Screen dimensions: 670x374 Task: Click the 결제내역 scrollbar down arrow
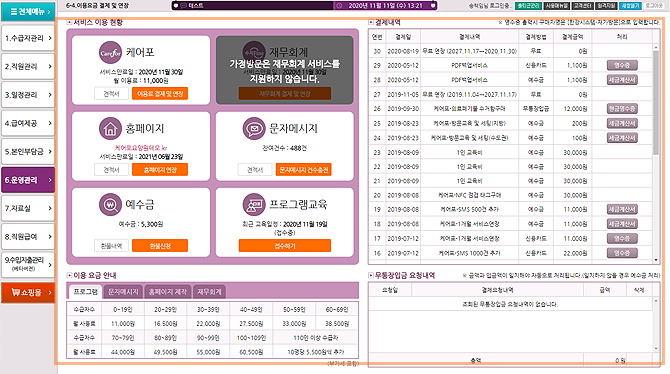[x=656, y=259]
